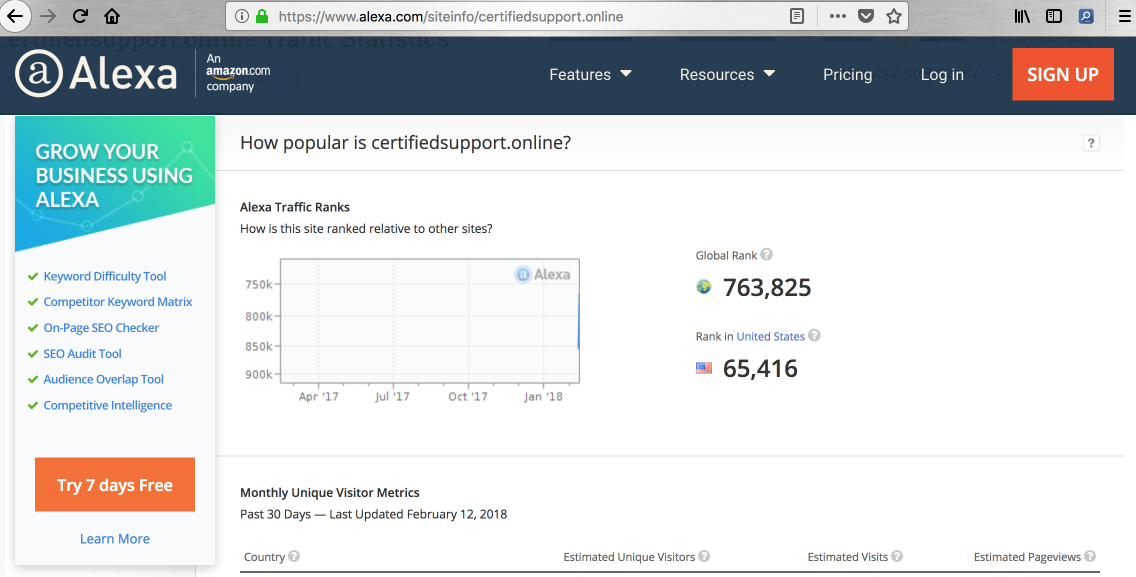Go to the browser home page

click(112, 16)
